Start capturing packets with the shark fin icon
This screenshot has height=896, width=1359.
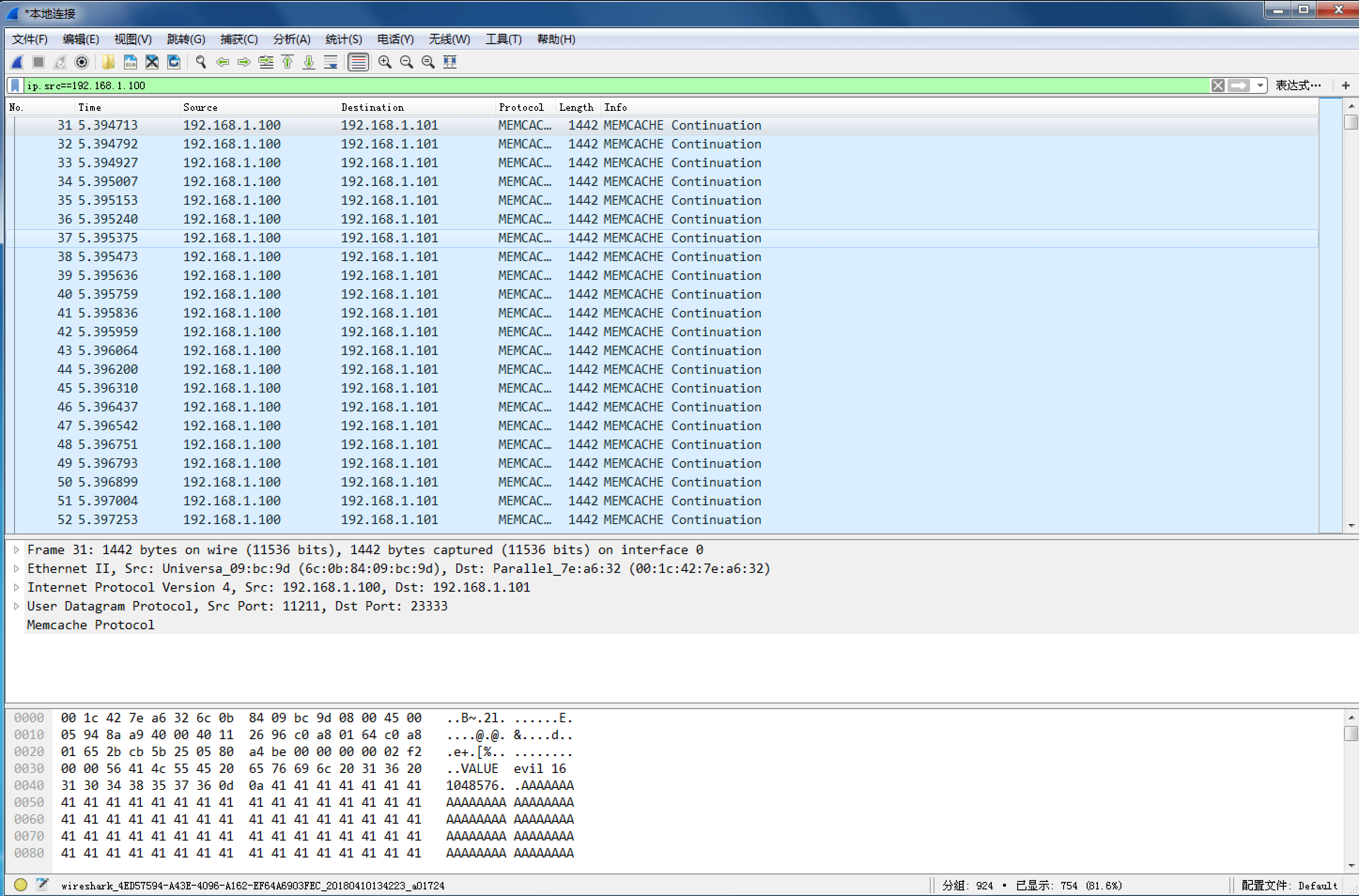17,62
